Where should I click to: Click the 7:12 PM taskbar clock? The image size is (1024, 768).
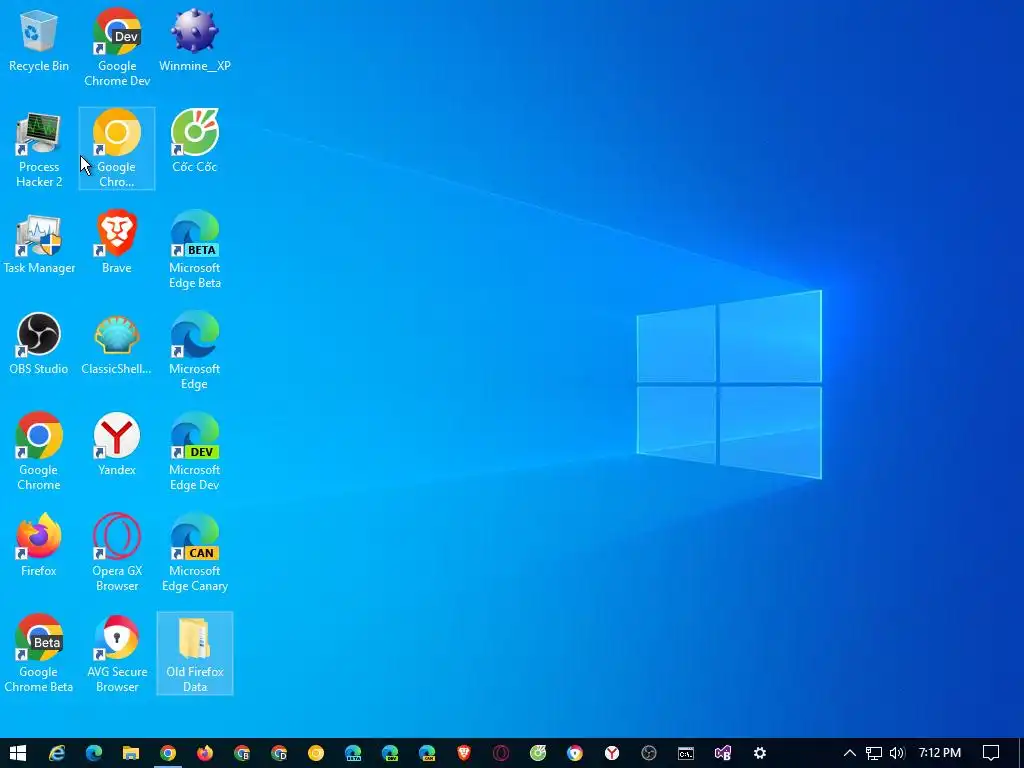940,753
